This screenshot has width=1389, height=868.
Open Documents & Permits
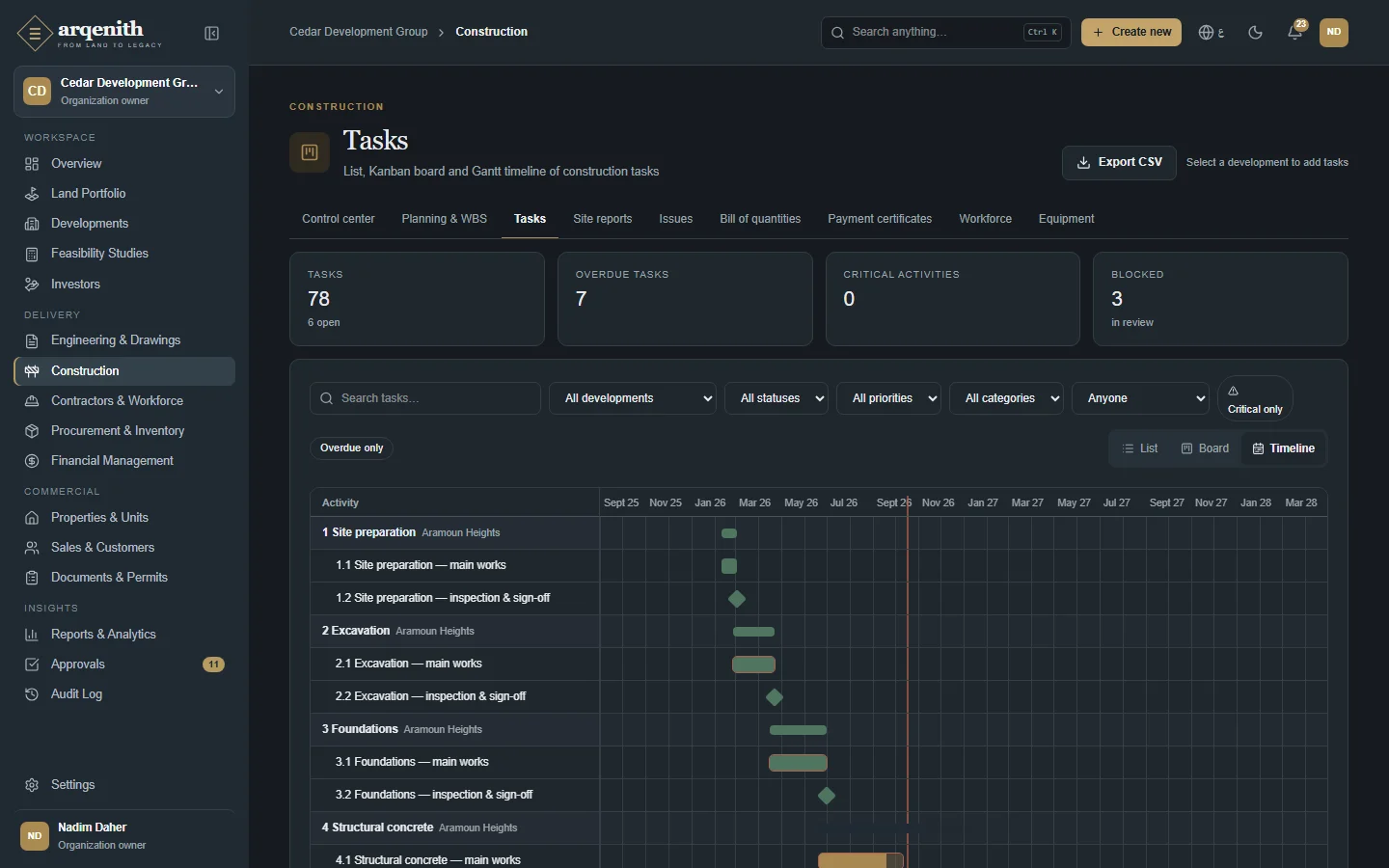[x=124, y=578]
